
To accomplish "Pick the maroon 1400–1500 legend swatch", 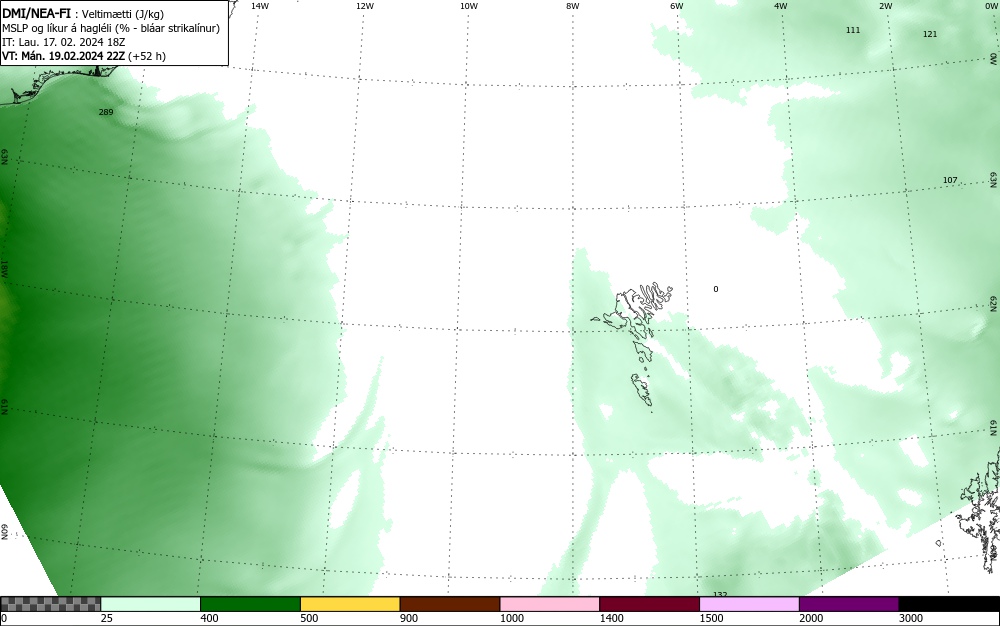I will [649, 604].
